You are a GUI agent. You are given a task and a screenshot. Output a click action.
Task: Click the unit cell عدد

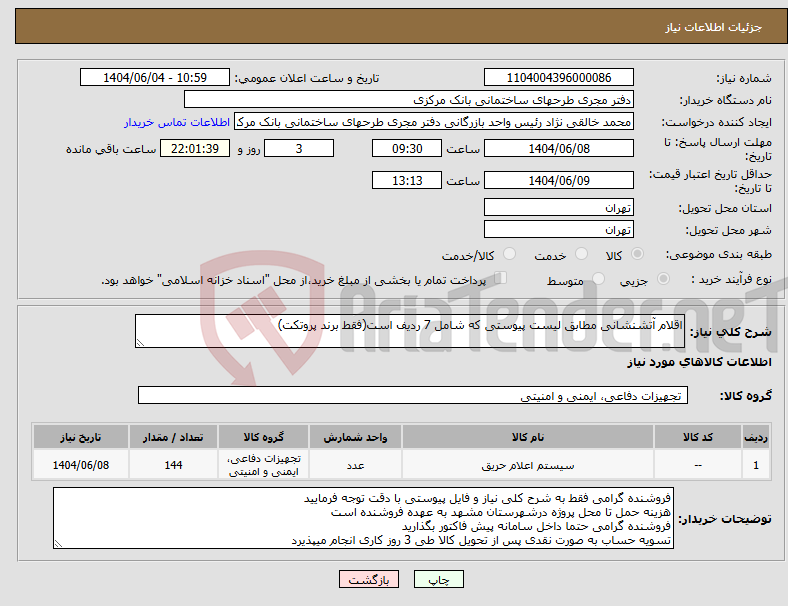(x=355, y=465)
